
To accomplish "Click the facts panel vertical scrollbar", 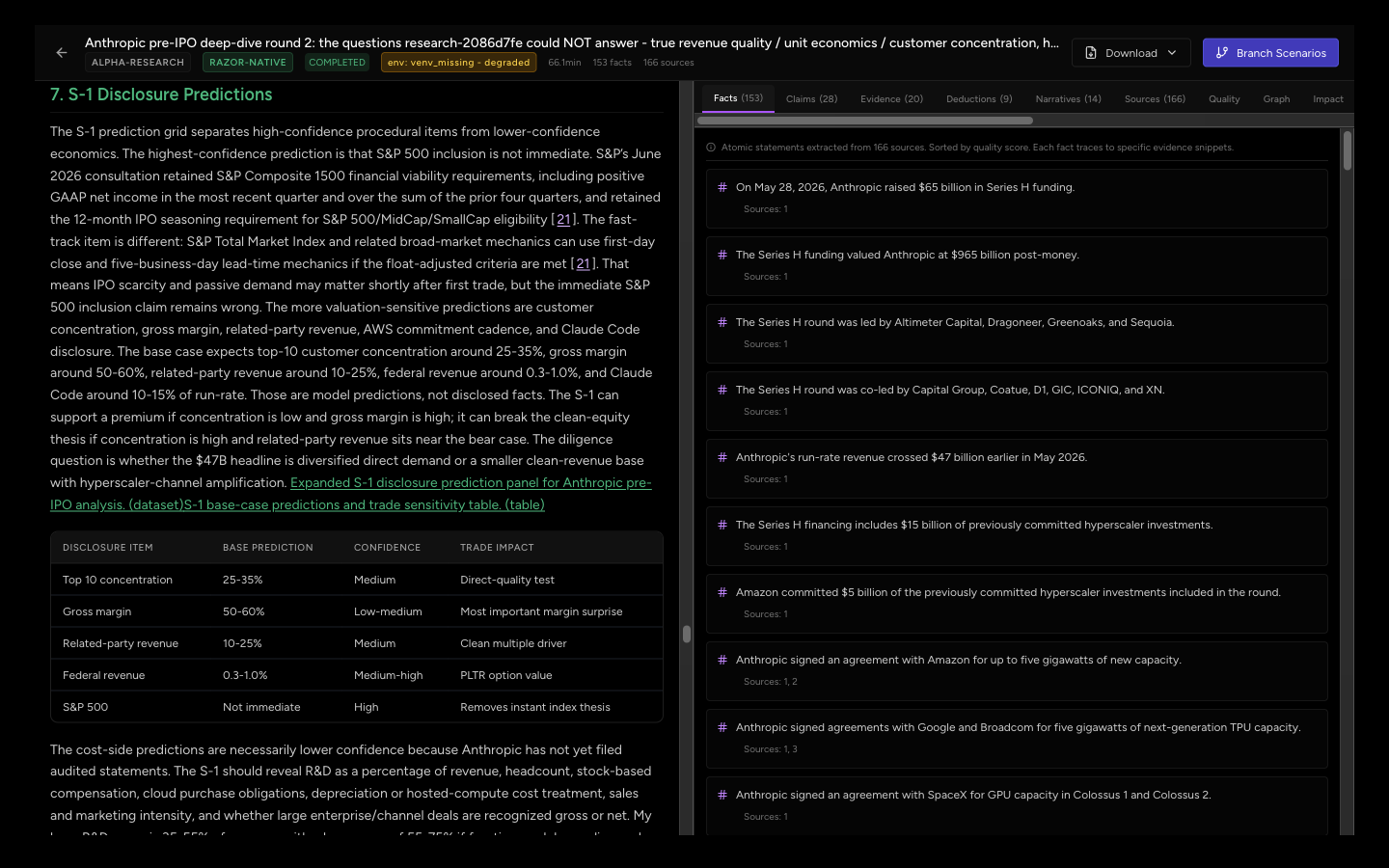I will tap(1348, 151).
